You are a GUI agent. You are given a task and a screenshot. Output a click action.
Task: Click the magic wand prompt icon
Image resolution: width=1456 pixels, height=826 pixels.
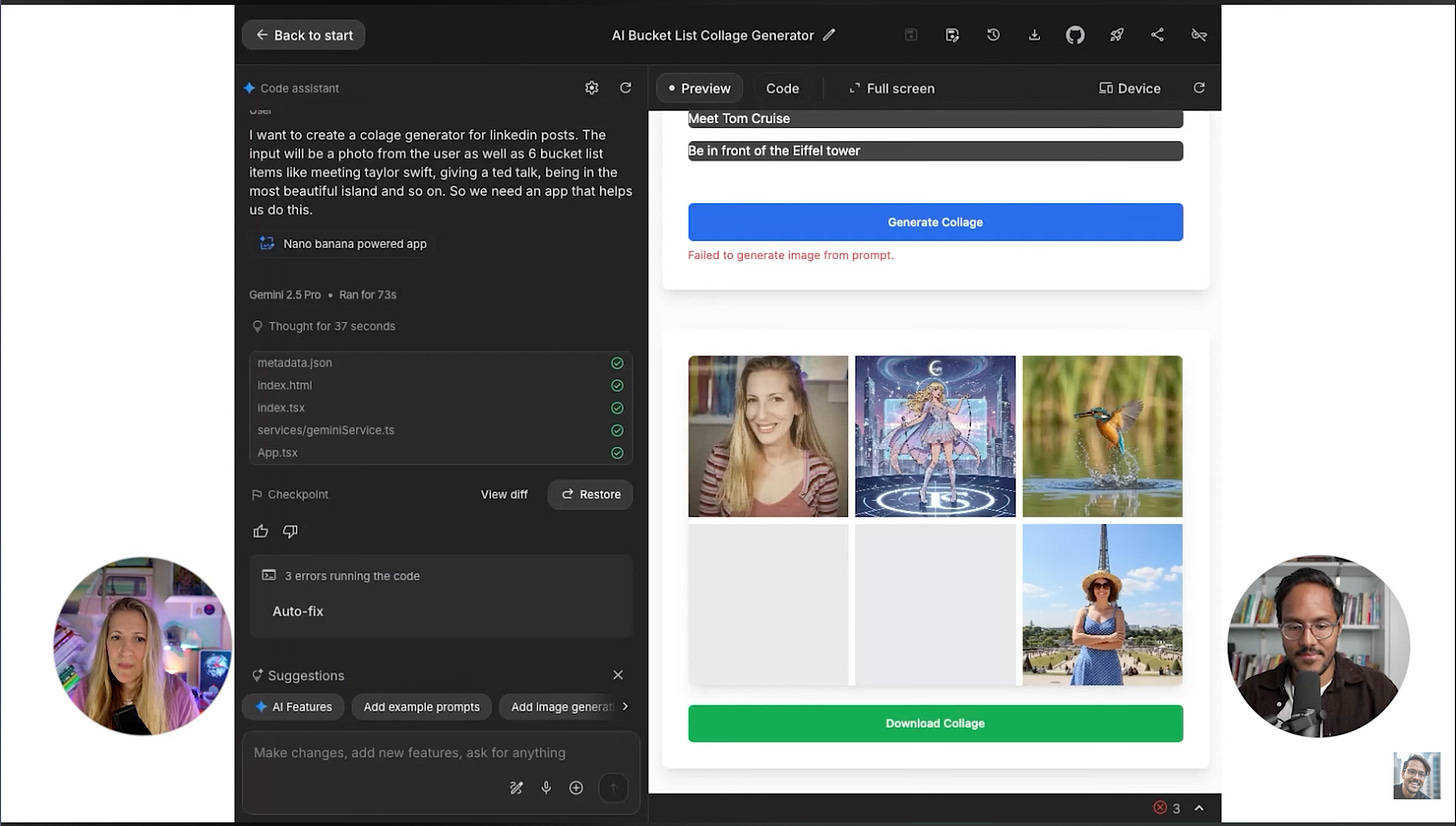point(516,788)
